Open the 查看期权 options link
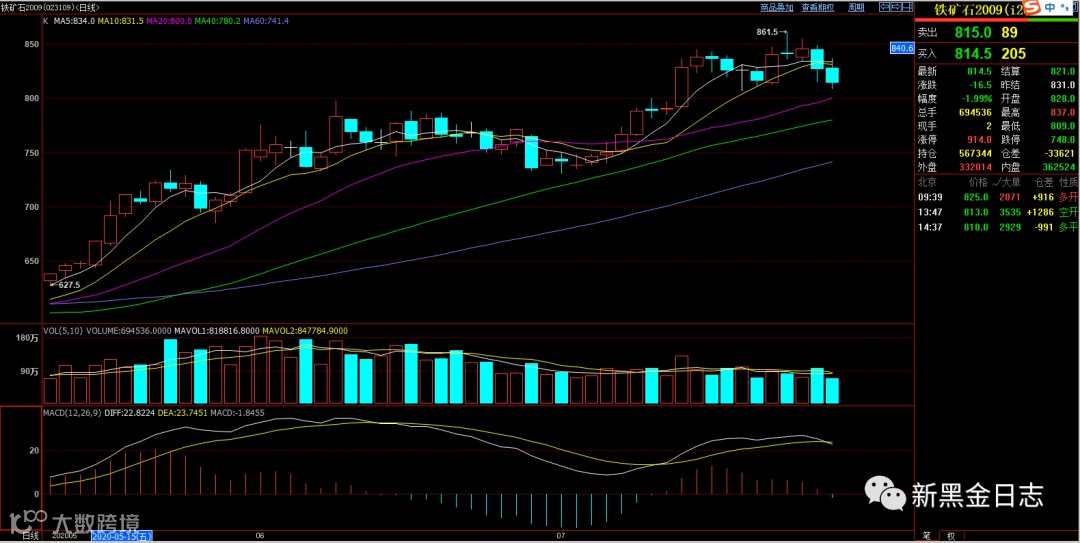Screen dimensions: 1080x543 [x=818, y=8]
